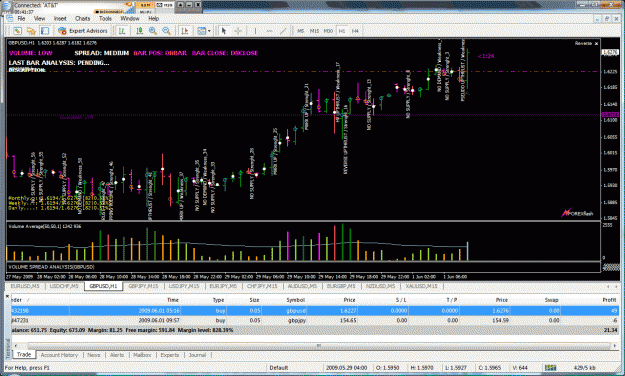
Task: Toggle chart auto-scroll/shift icon
Action: coord(185,31)
